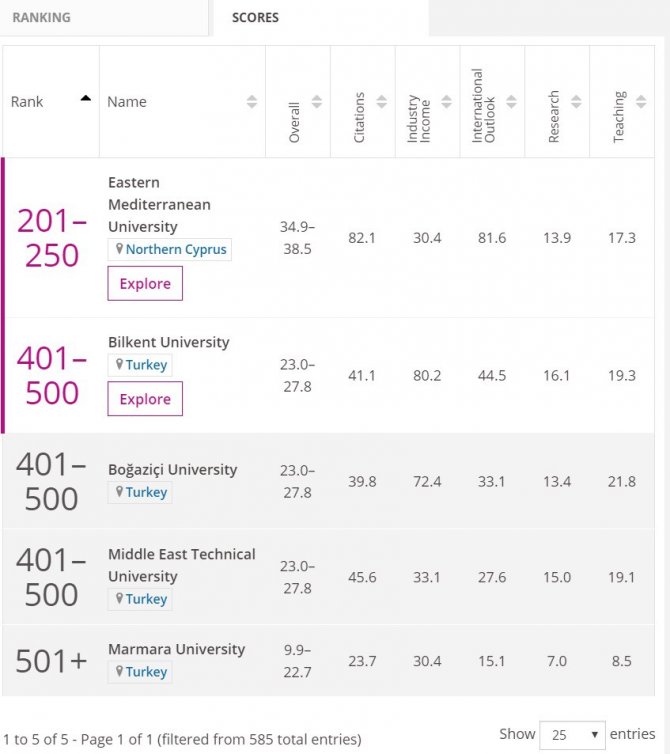670x754 pixels.
Task: Sort by Industry Income arrows
Action: (447, 102)
